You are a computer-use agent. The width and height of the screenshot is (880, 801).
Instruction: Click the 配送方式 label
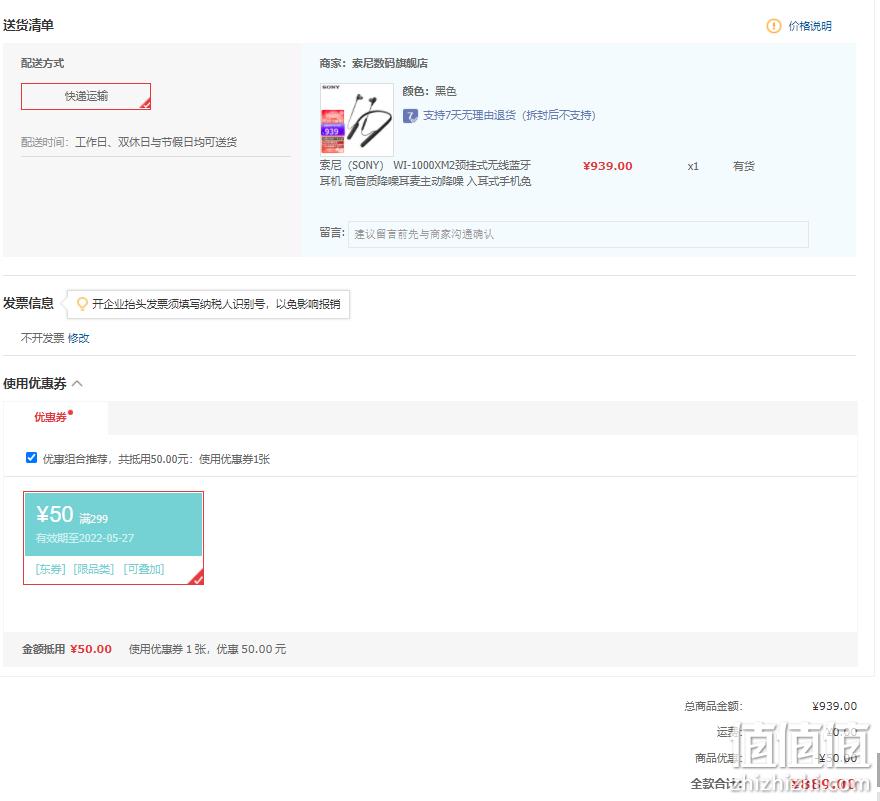pyautogui.click(x=43, y=63)
